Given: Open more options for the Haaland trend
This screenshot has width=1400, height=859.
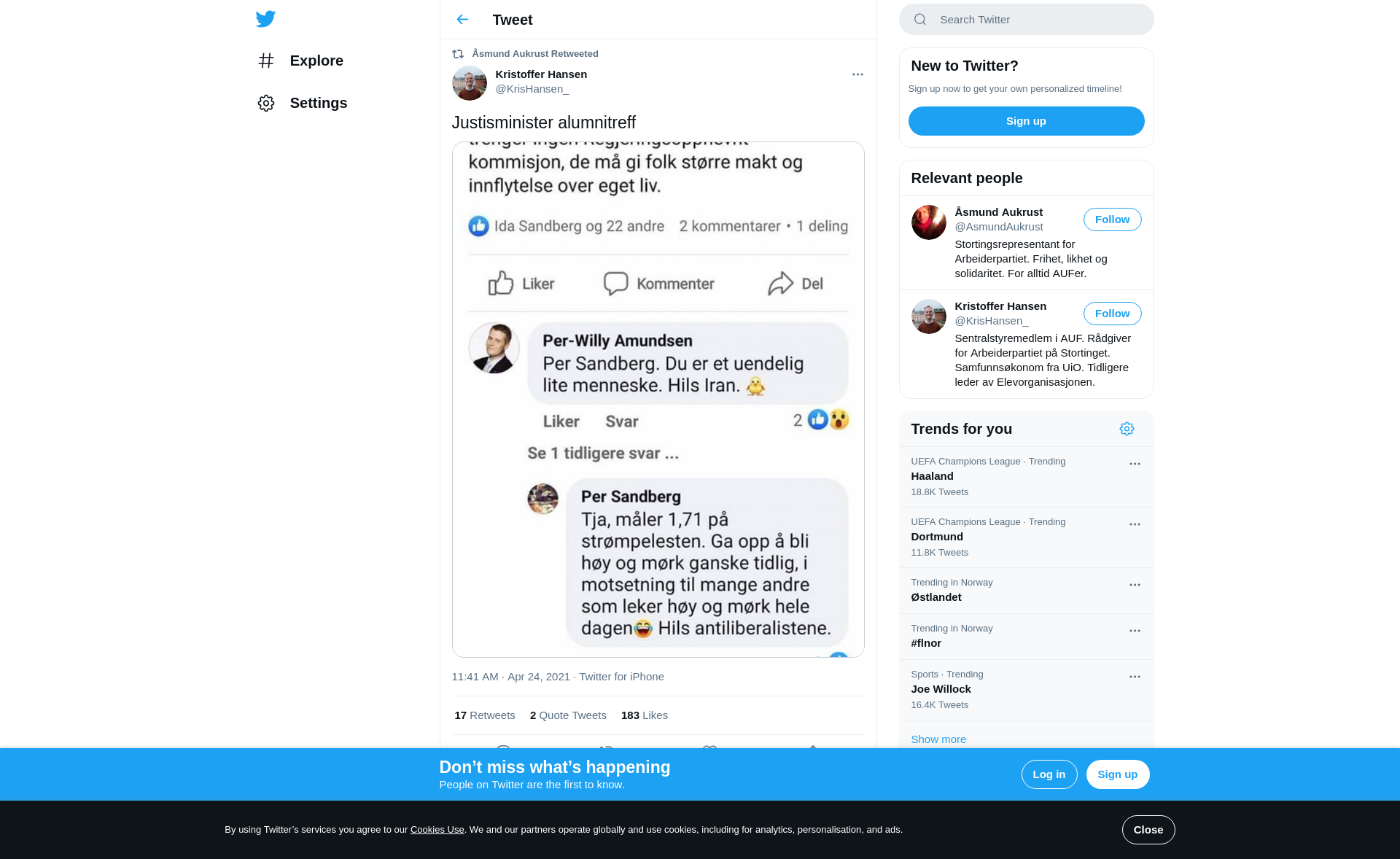Looking at the screenshot, I should point(1135,464).
